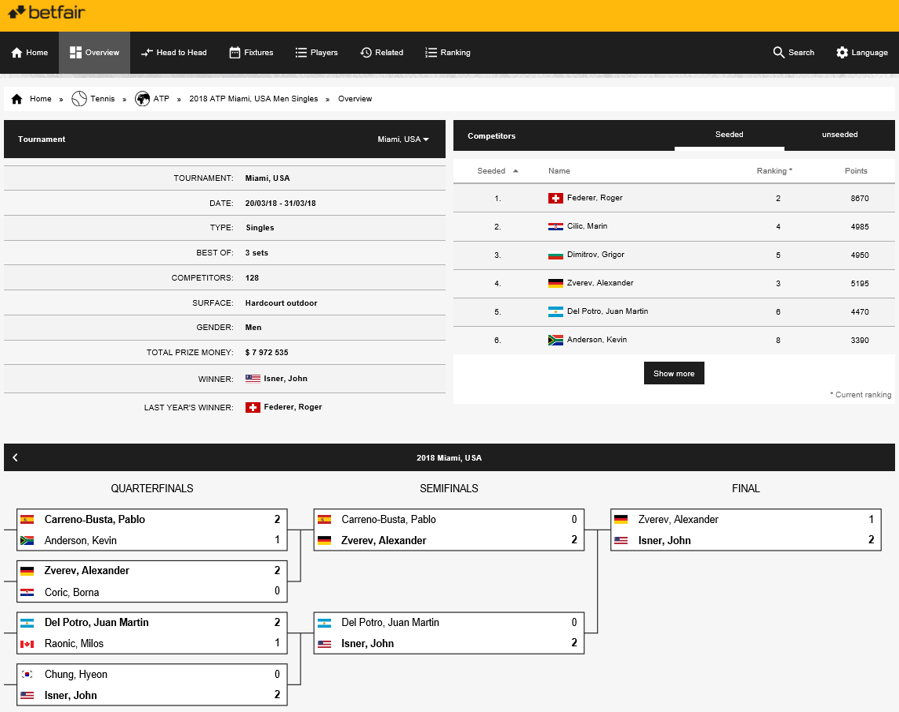Click the Search magnifier icon
Viewport: 899px width, 712px height.
(x=779, y=53)
